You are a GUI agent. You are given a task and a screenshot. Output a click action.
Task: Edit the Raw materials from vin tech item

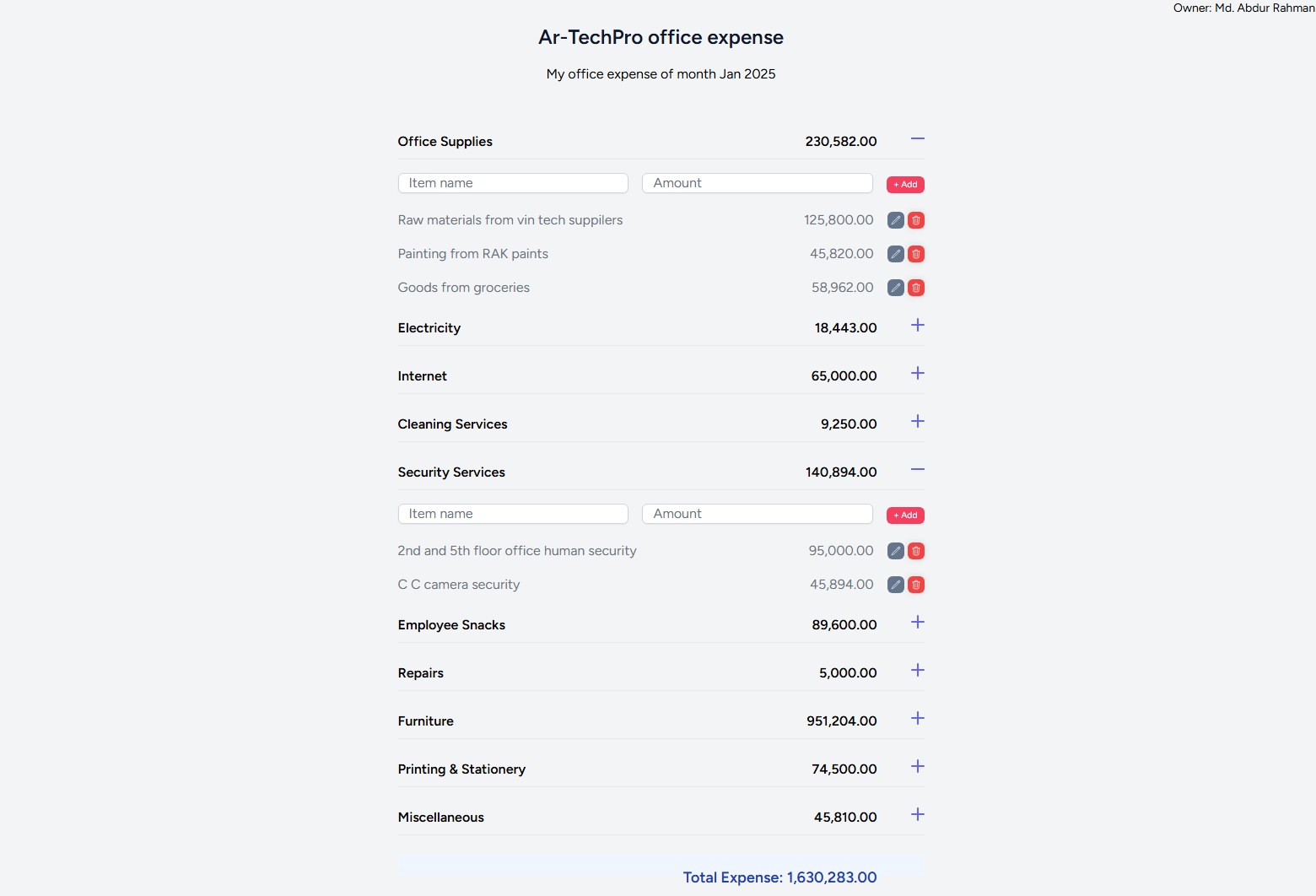pos(896,220)
